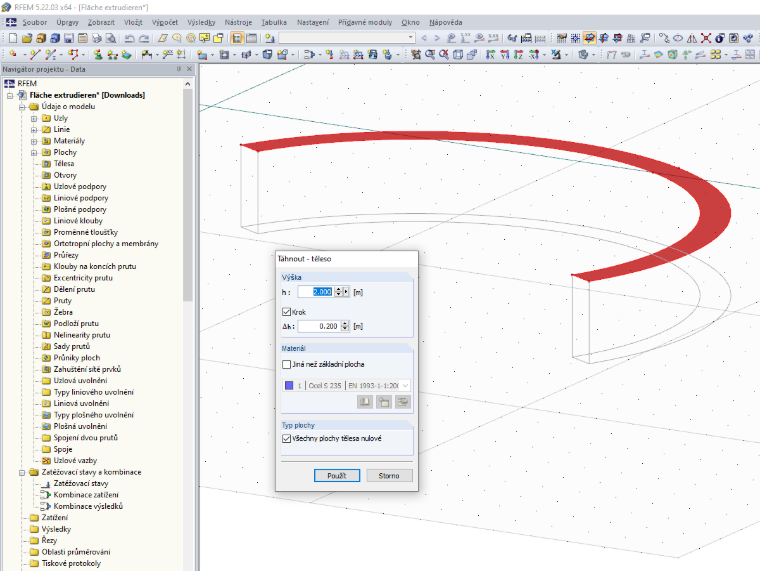Click the New model icon
Image resolution: width=760 pixels, height=571 pixels.
point(13,38)
